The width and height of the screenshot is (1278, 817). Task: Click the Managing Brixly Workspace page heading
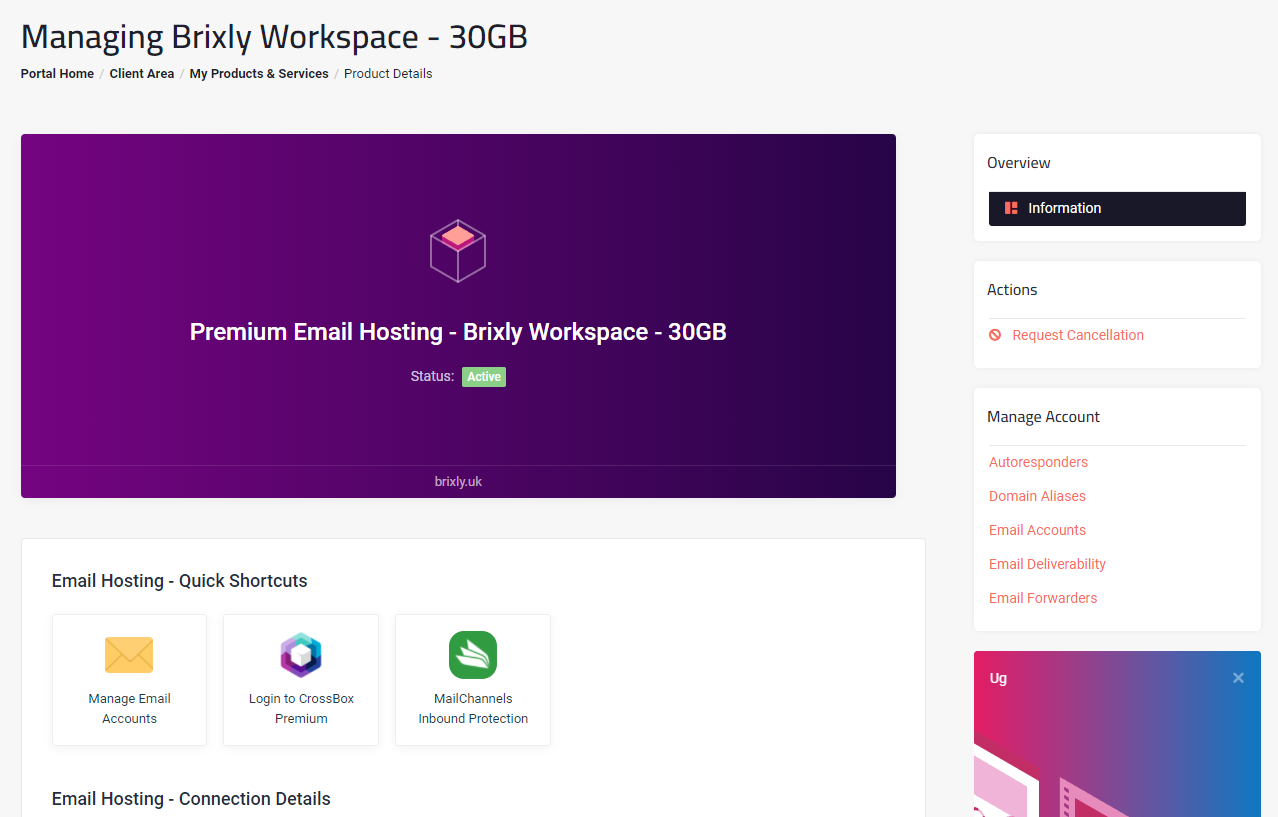[274, 37]
